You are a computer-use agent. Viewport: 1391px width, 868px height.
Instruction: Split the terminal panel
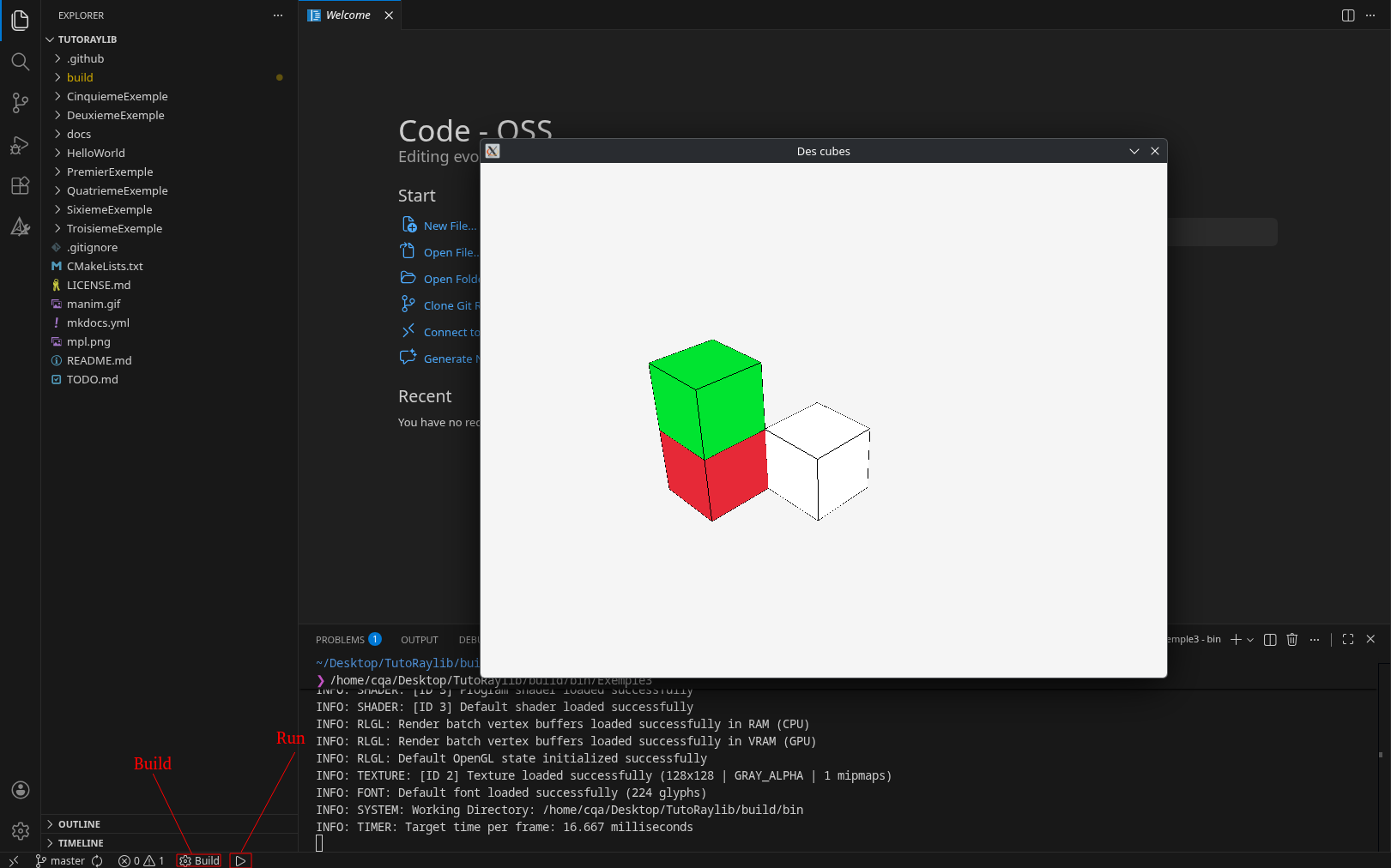tap(1270, 640)
